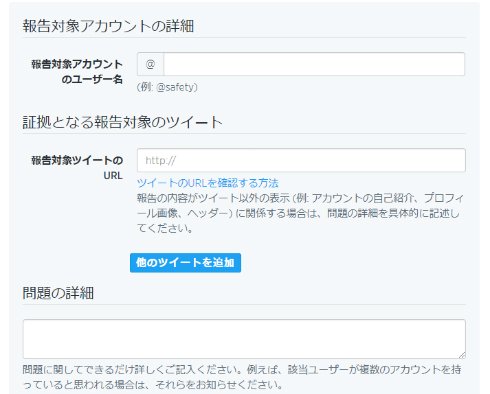Click the 報告対象アカウント label text
The width and height of the screenshot is (490, 394).
tap(77, 64)
